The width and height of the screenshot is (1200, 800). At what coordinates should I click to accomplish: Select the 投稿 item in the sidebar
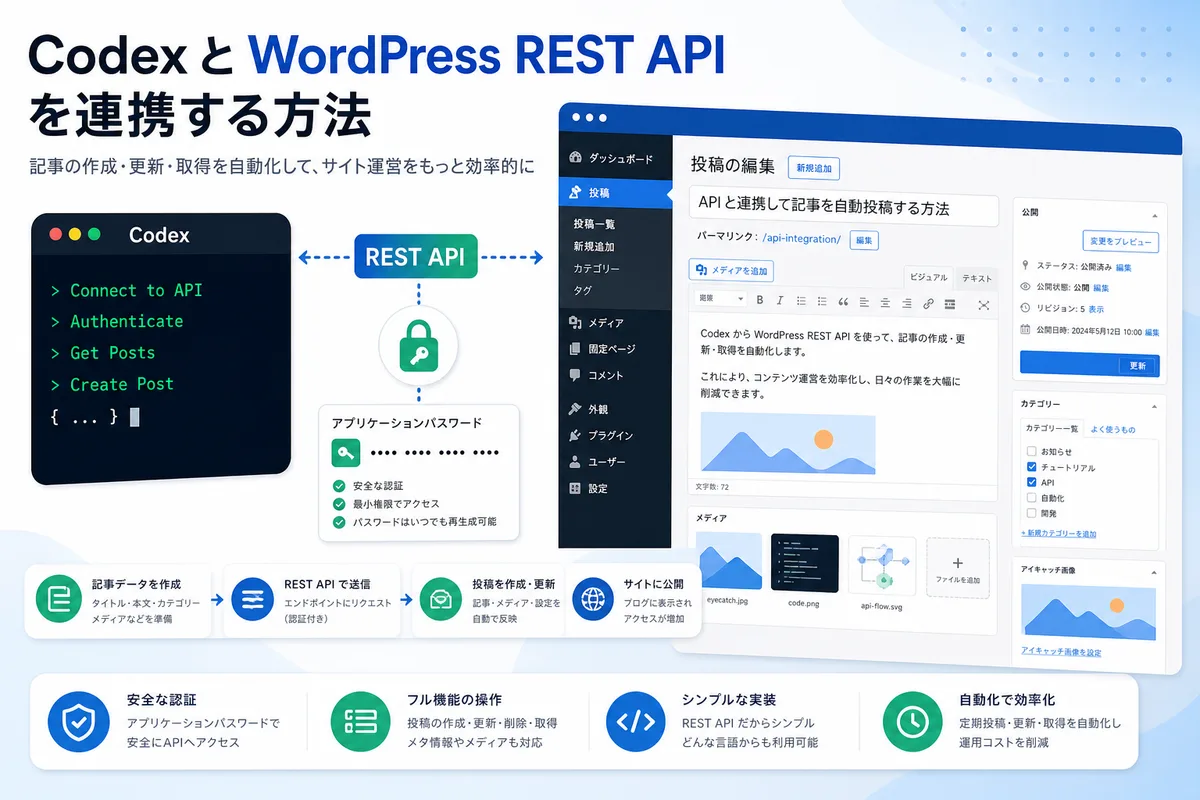(616, 192)
